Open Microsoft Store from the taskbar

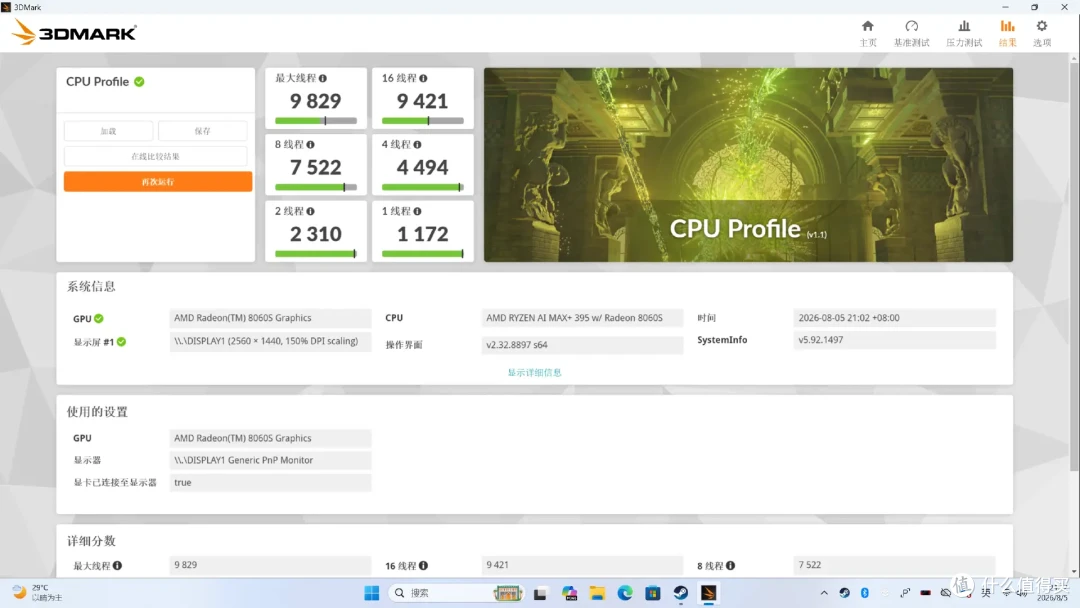652,593
